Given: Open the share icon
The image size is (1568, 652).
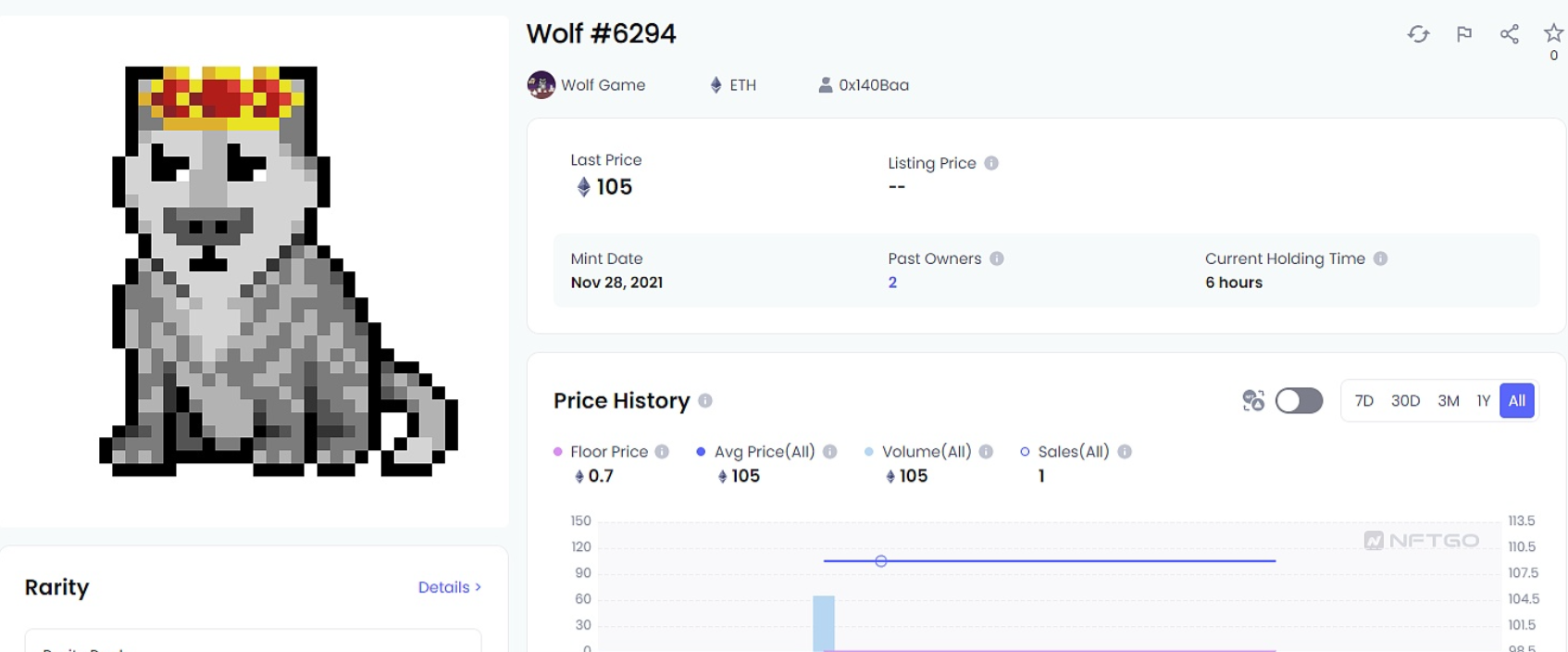Looking at the screenshot, I should coord(1509,34).
